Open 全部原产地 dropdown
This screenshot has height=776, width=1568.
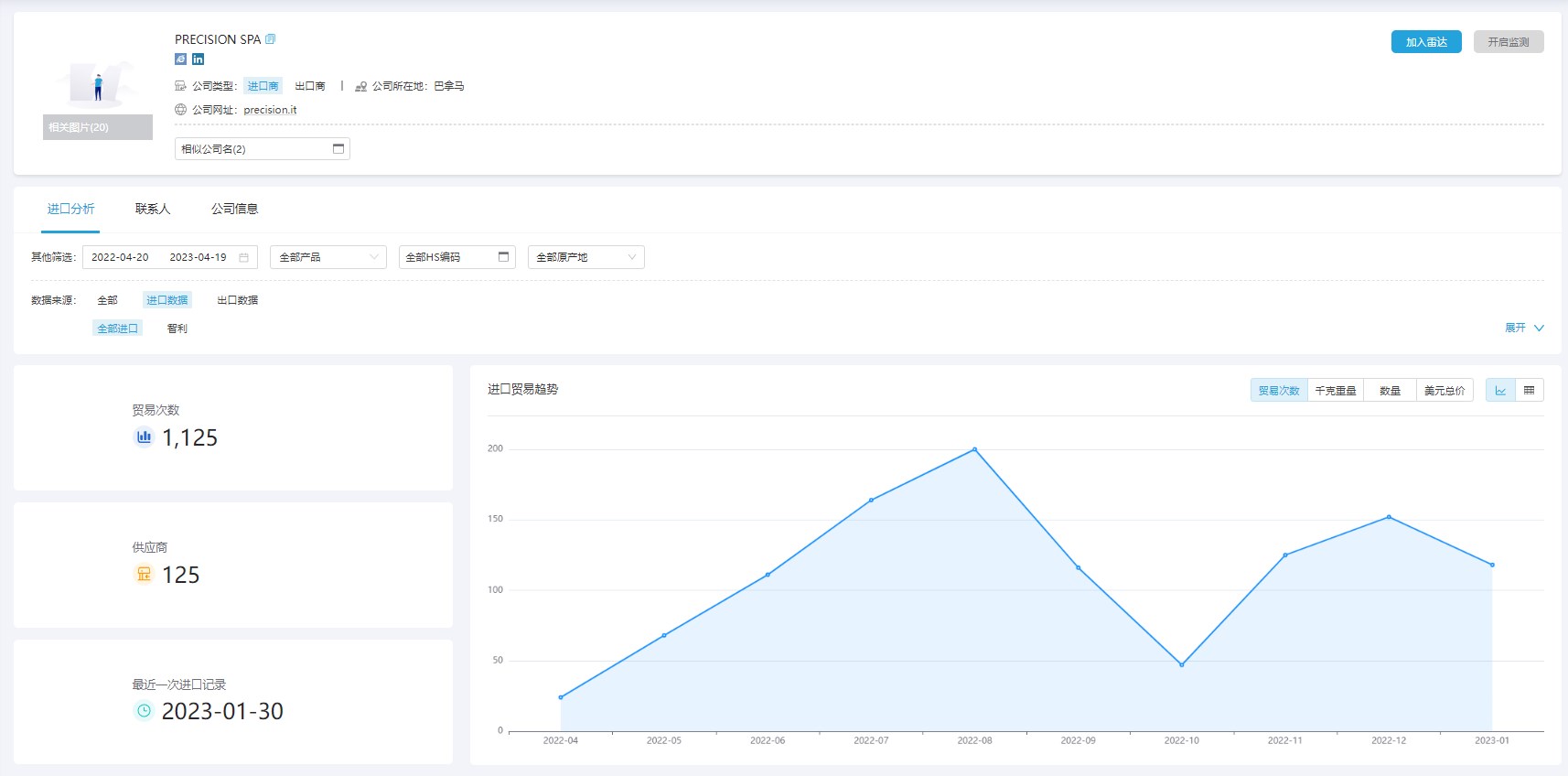click(586, 257)
